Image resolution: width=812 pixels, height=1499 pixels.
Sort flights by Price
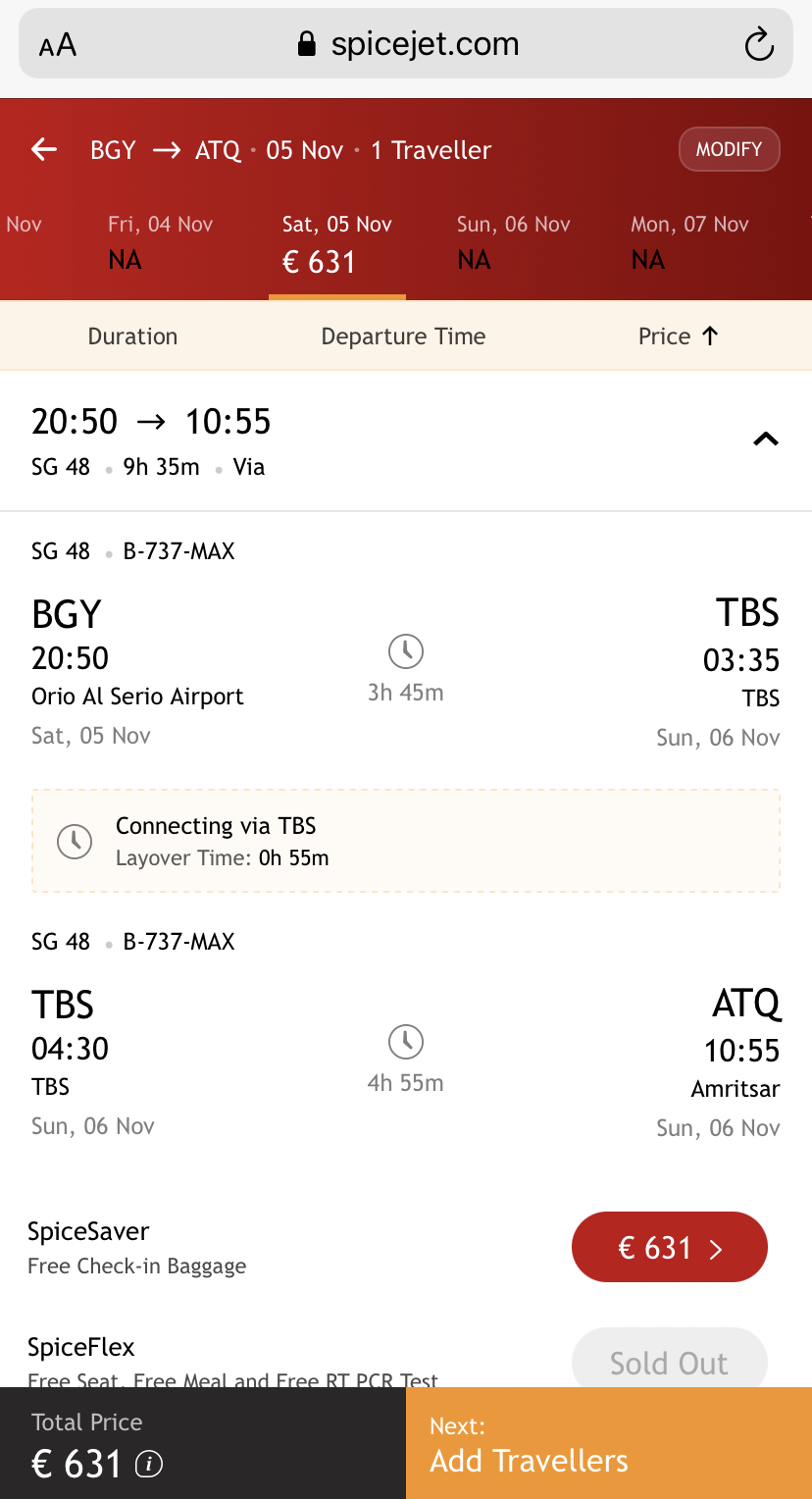coord(678,336)
